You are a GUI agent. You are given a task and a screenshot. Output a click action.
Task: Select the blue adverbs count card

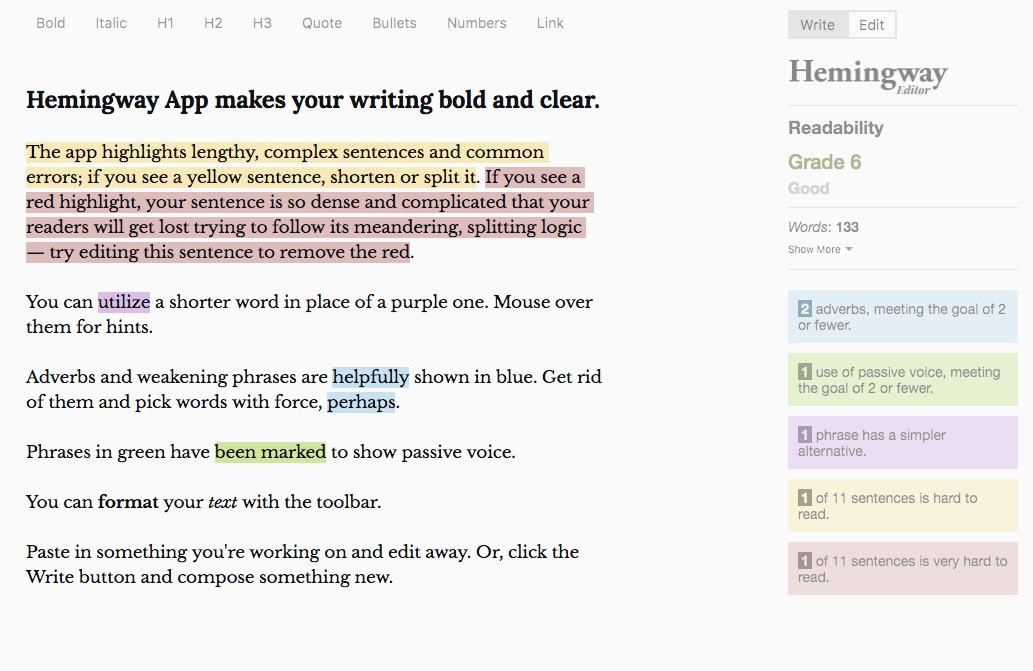pos(903,317)
